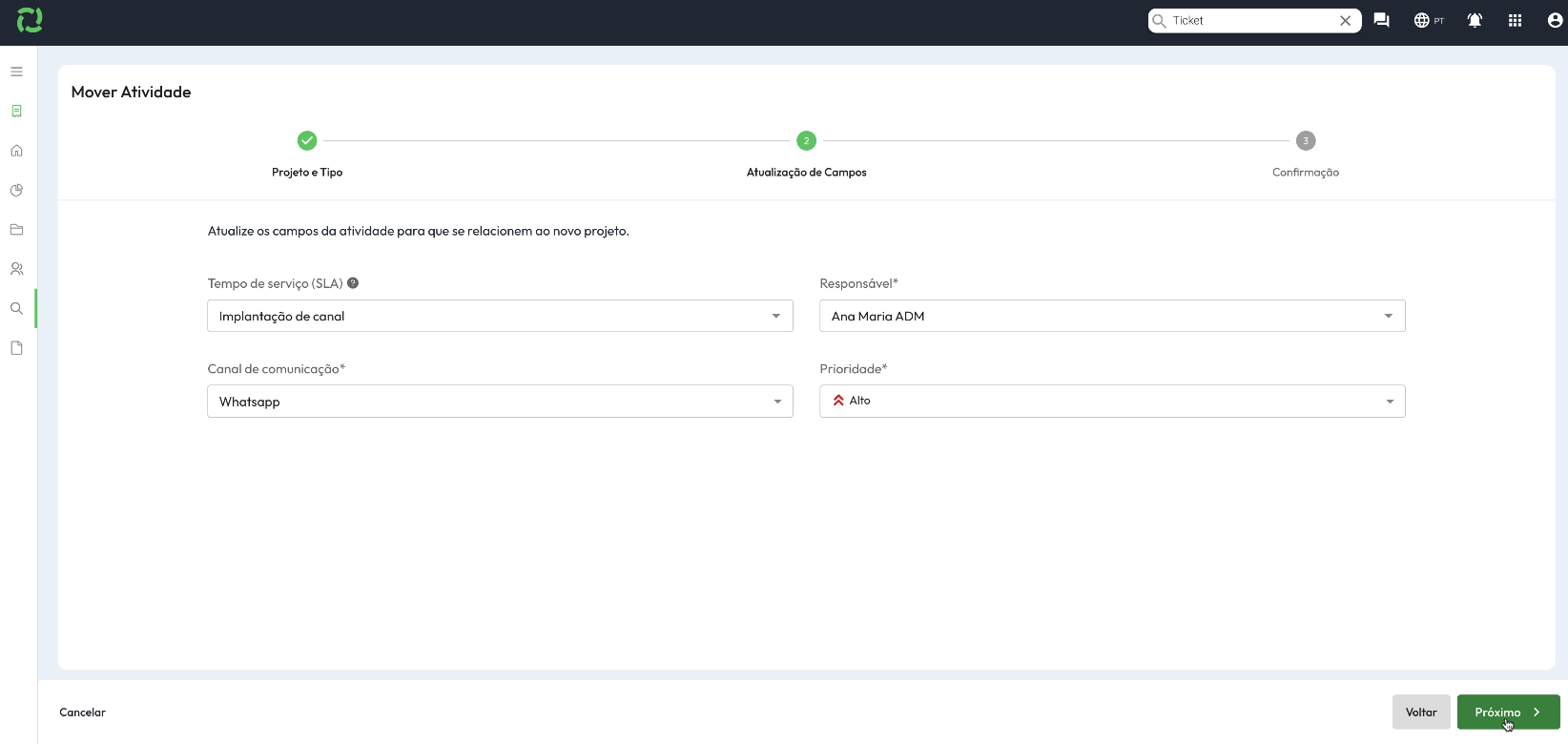
Task: Change language via the globe PT icon
Action: pos(1429,20)
